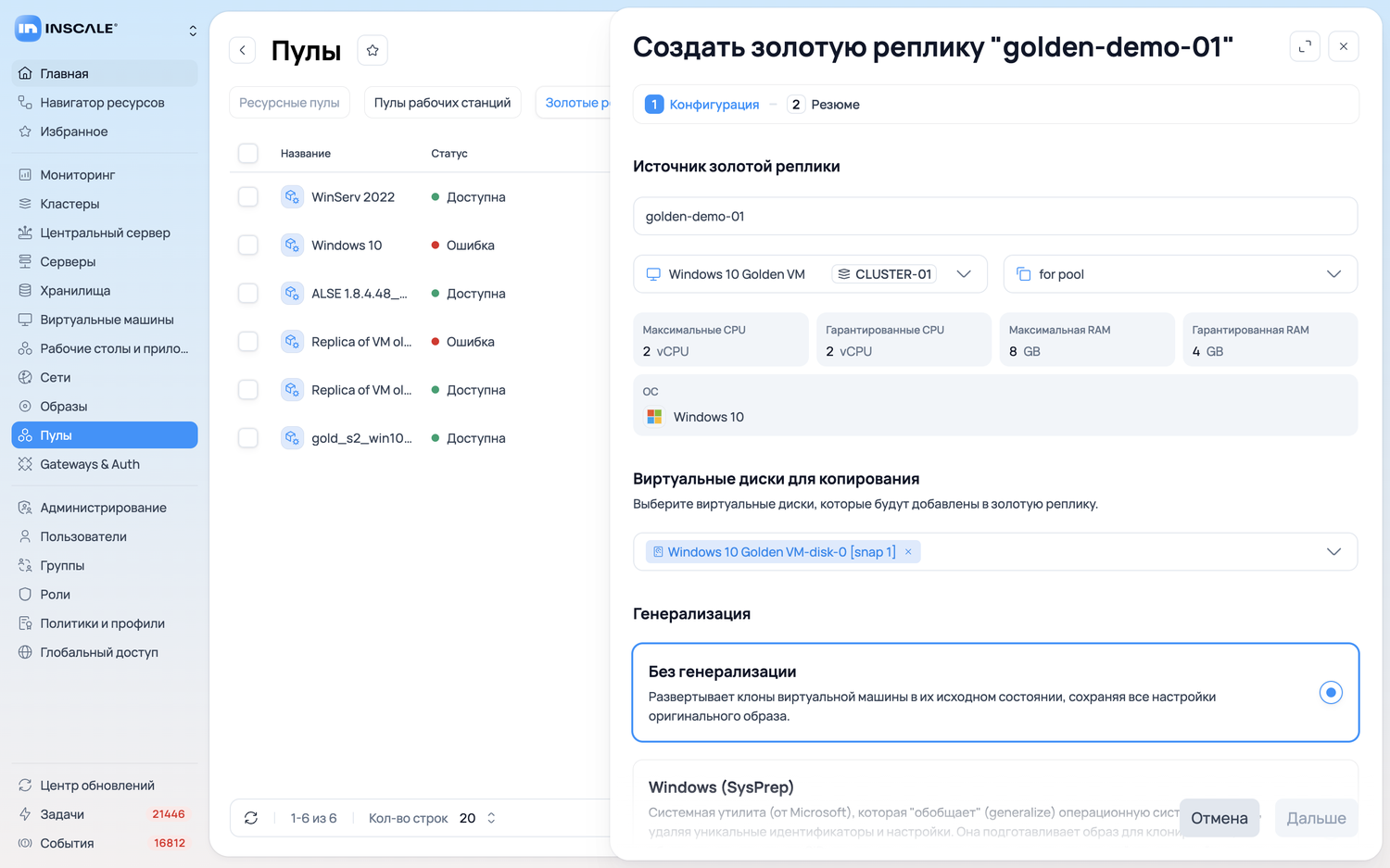Toggle the select-all checkbox in the table header
The width and height of the screenshot is (1390, 868).
[x=248, y=153]
